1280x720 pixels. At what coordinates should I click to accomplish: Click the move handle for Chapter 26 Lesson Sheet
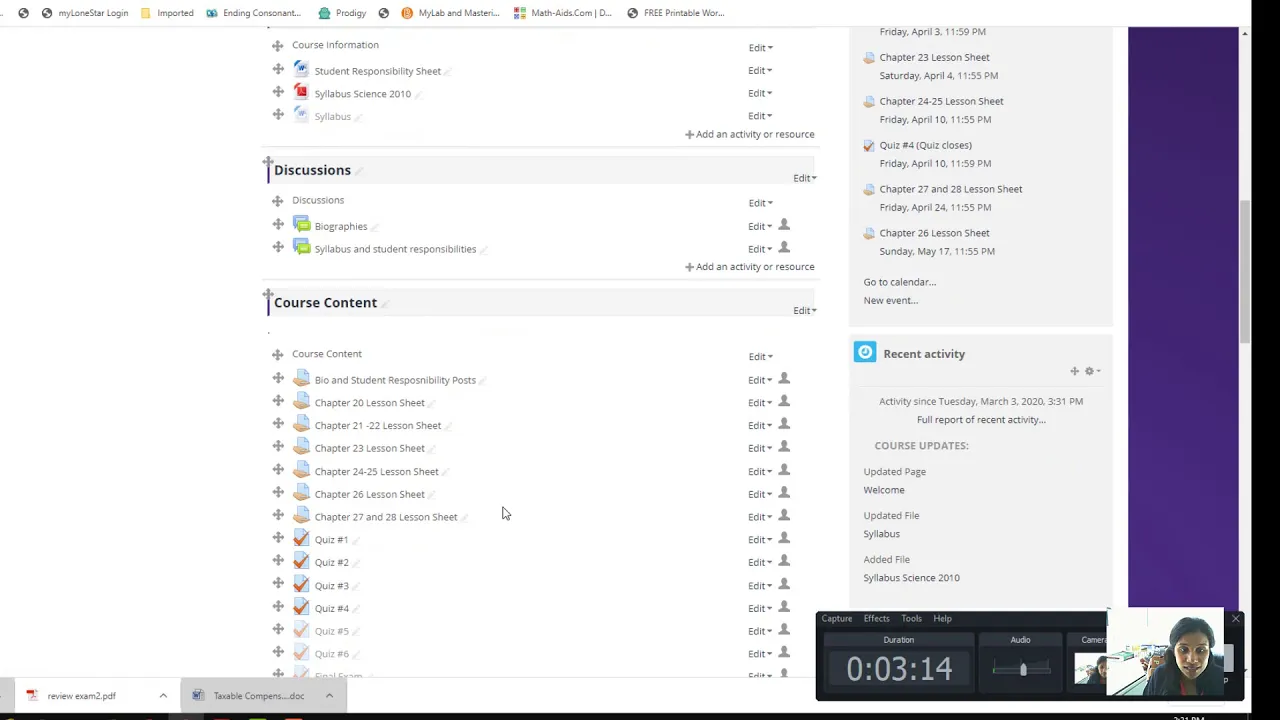278,492
